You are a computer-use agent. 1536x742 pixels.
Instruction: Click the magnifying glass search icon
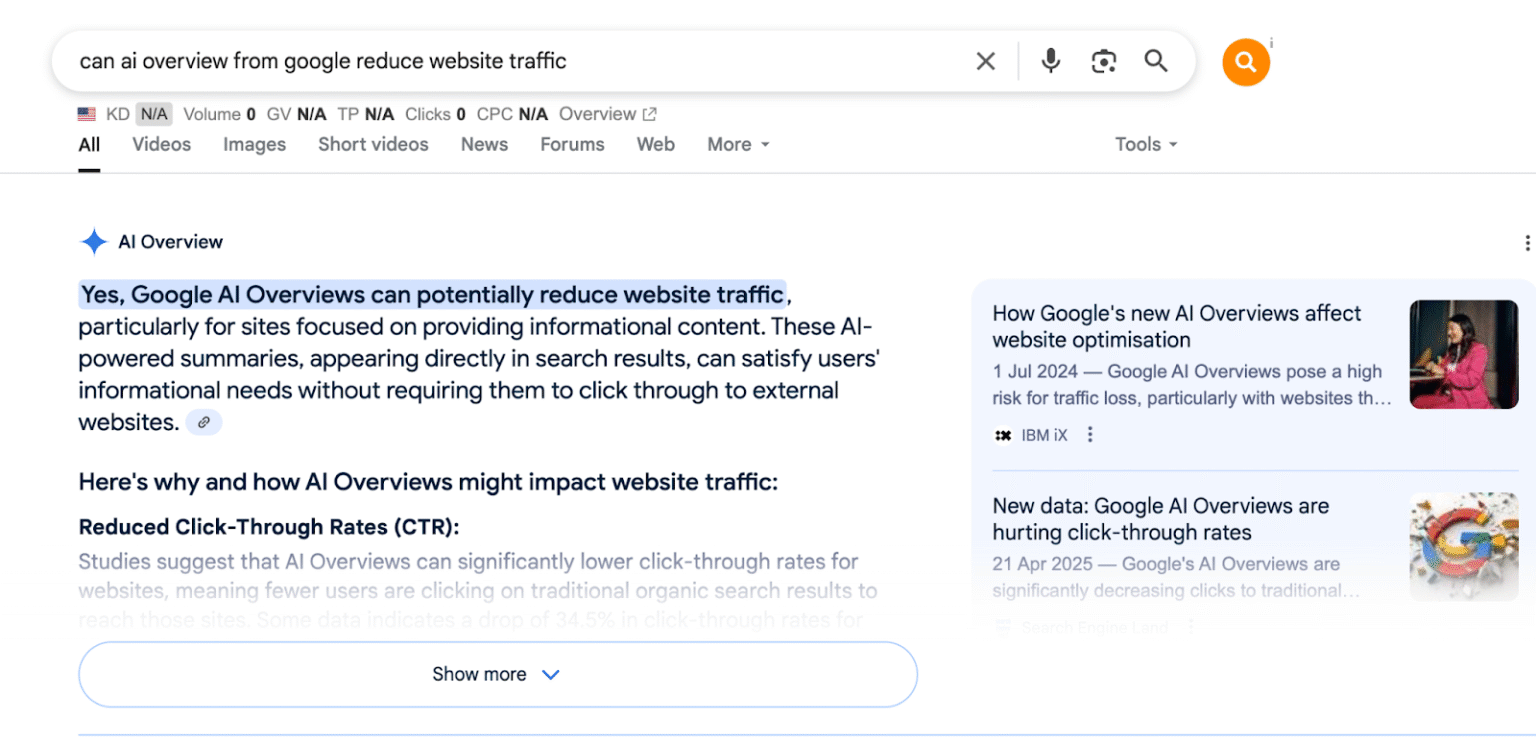pos(1156,61)
